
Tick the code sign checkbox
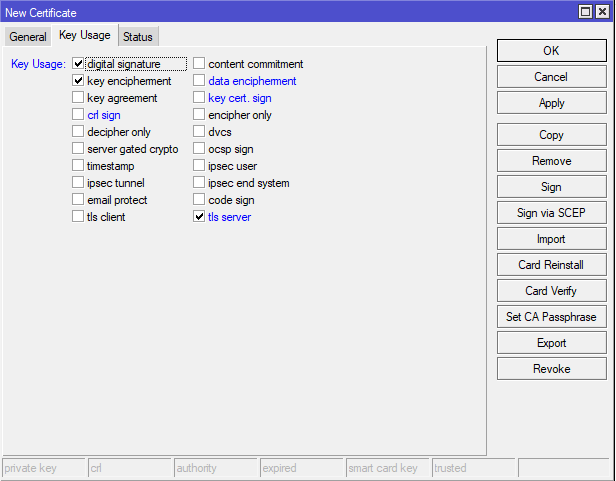point(199,199)
